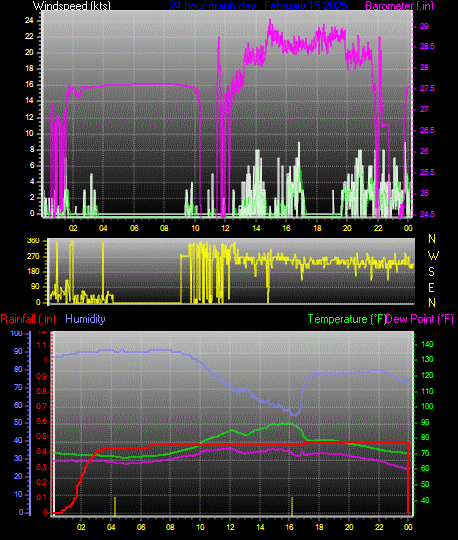Click the '28.5' value on barometer axis
This screenshot has width=458, height=540.
pyautogui.click(x=427, y=46)
